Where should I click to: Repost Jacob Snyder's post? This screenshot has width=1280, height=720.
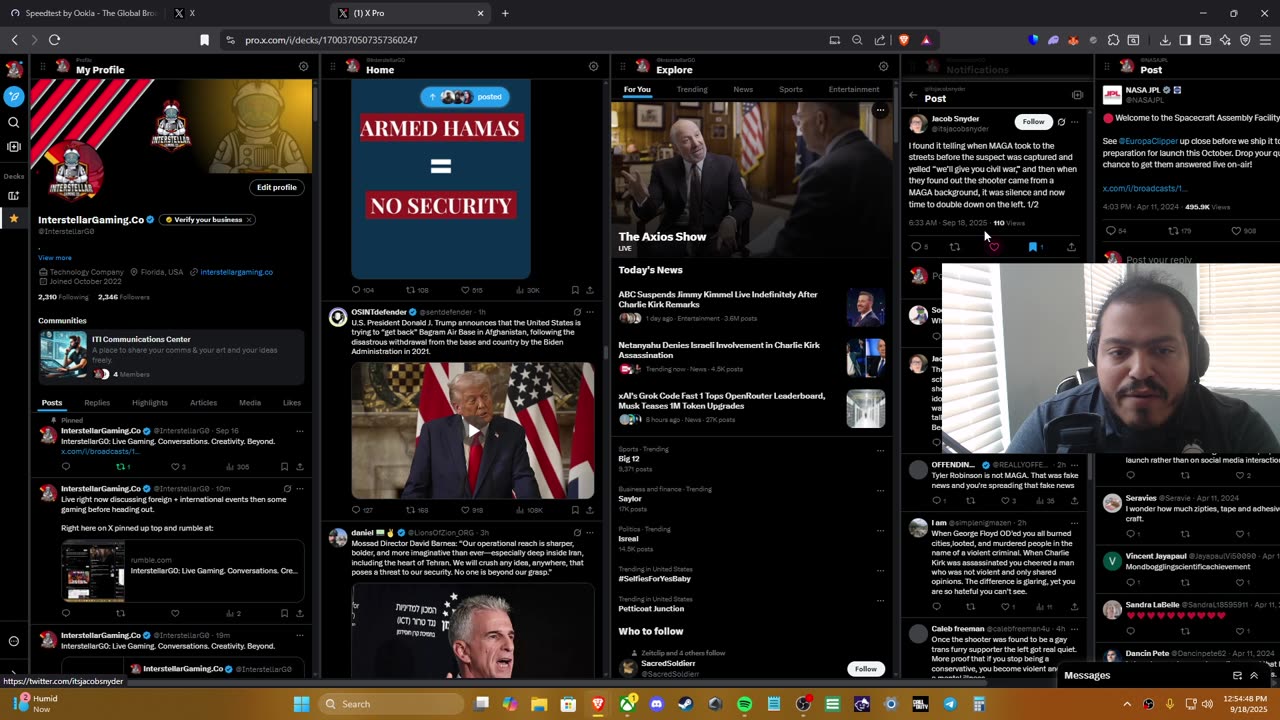pos(955,247)
